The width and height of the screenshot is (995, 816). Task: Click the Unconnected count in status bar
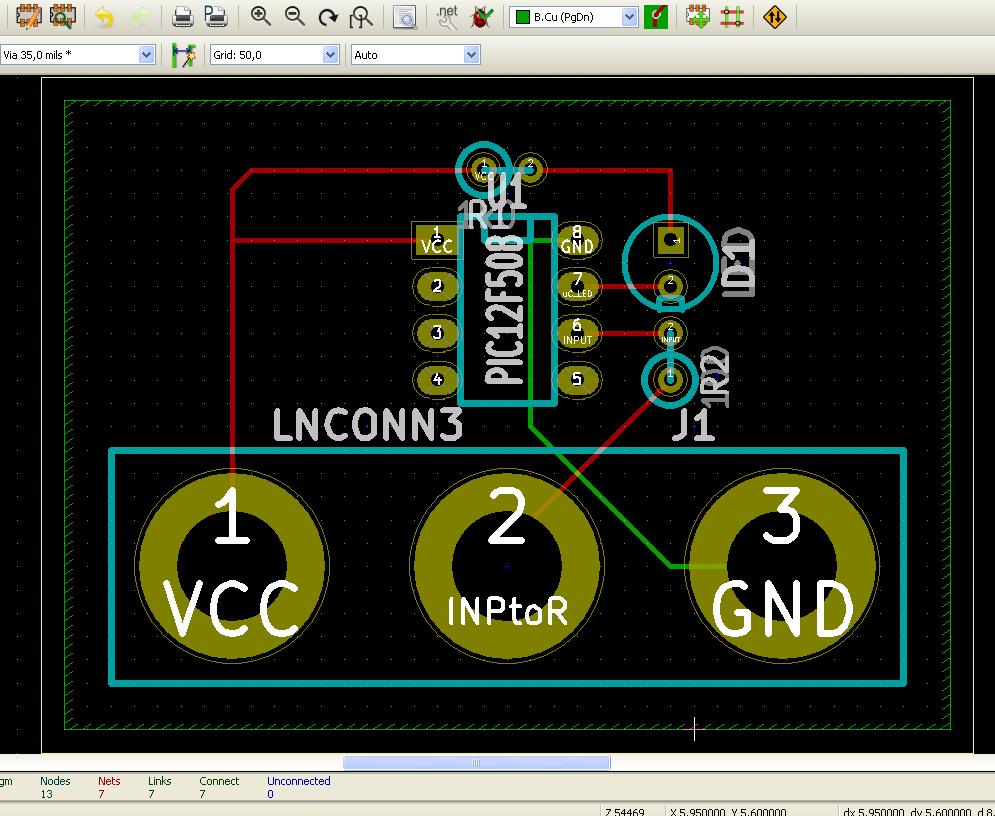tap(271, 794)
